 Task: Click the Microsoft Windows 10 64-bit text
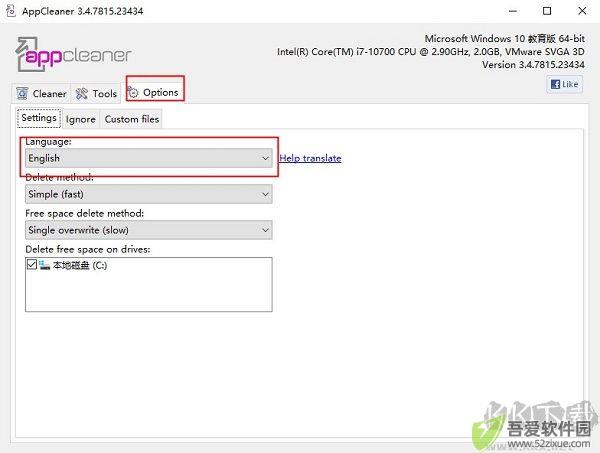tap(505, 39)
